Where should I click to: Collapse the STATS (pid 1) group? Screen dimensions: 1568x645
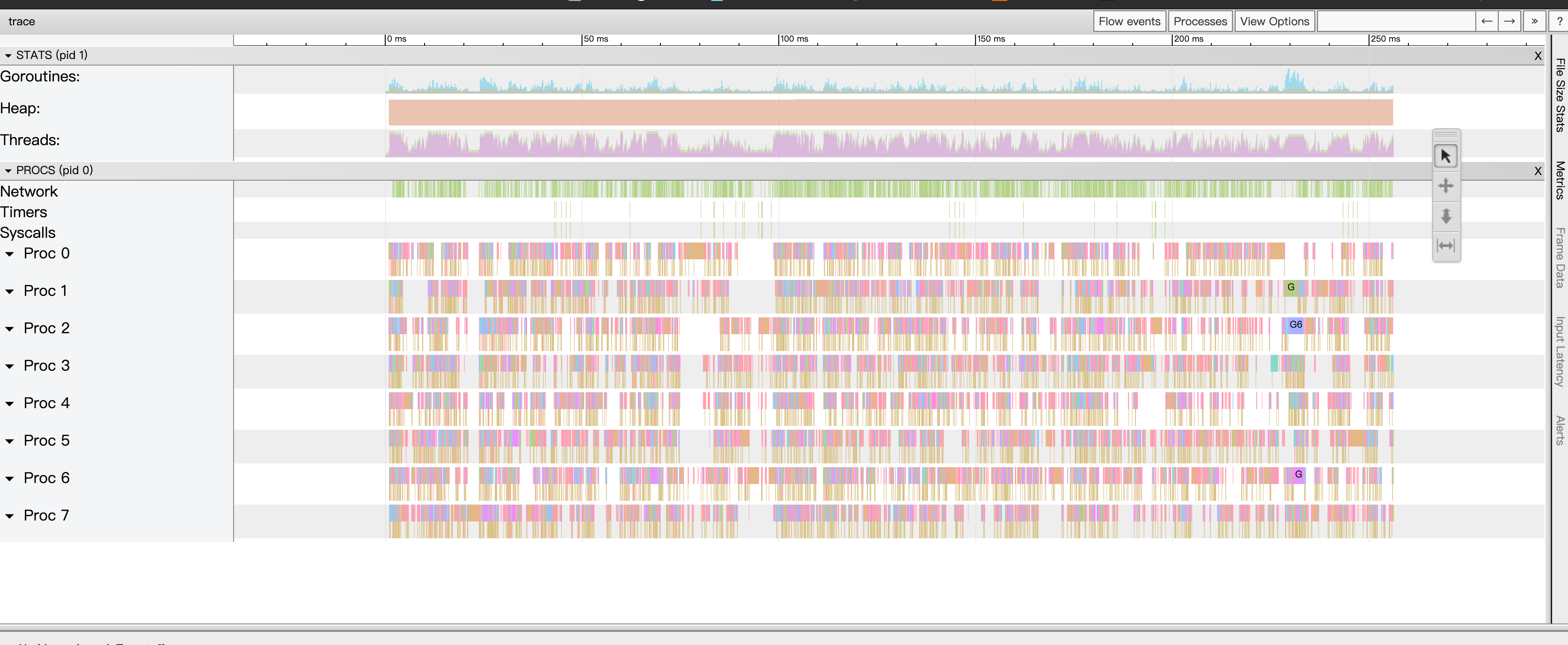click(x=8, y=55)
